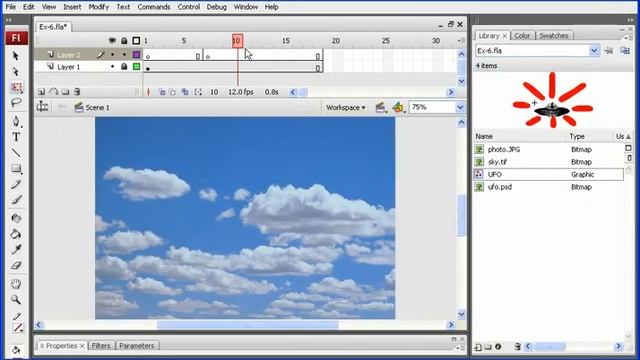The height and width of the screenshot is (360, 640).
Task: Open Modify Onion Markers menu
Action: (198, 92)
